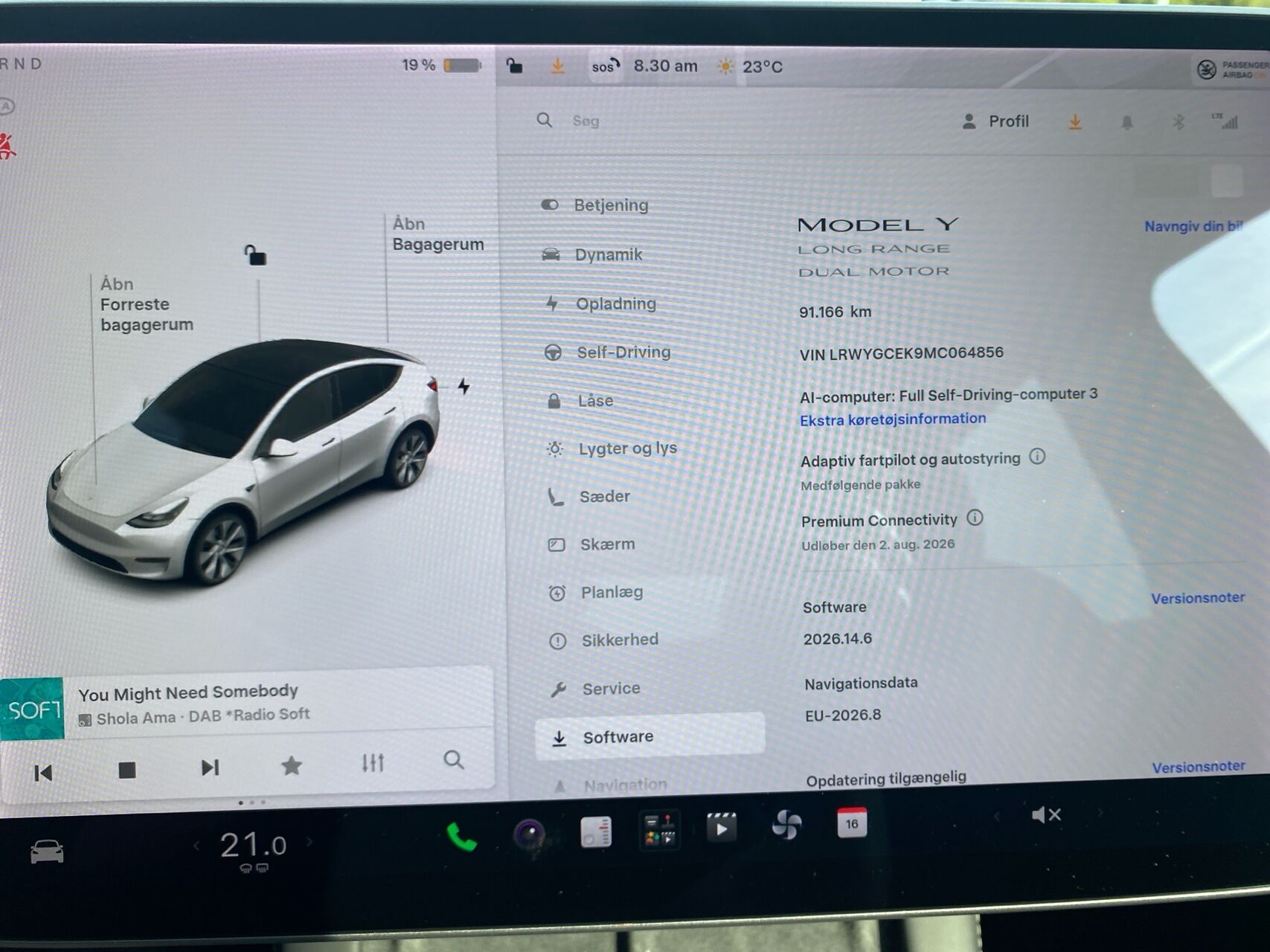The height and width of the screenshot is (952, 1270).
Task: Open Theater video app in dock
Action: (721, 827)
